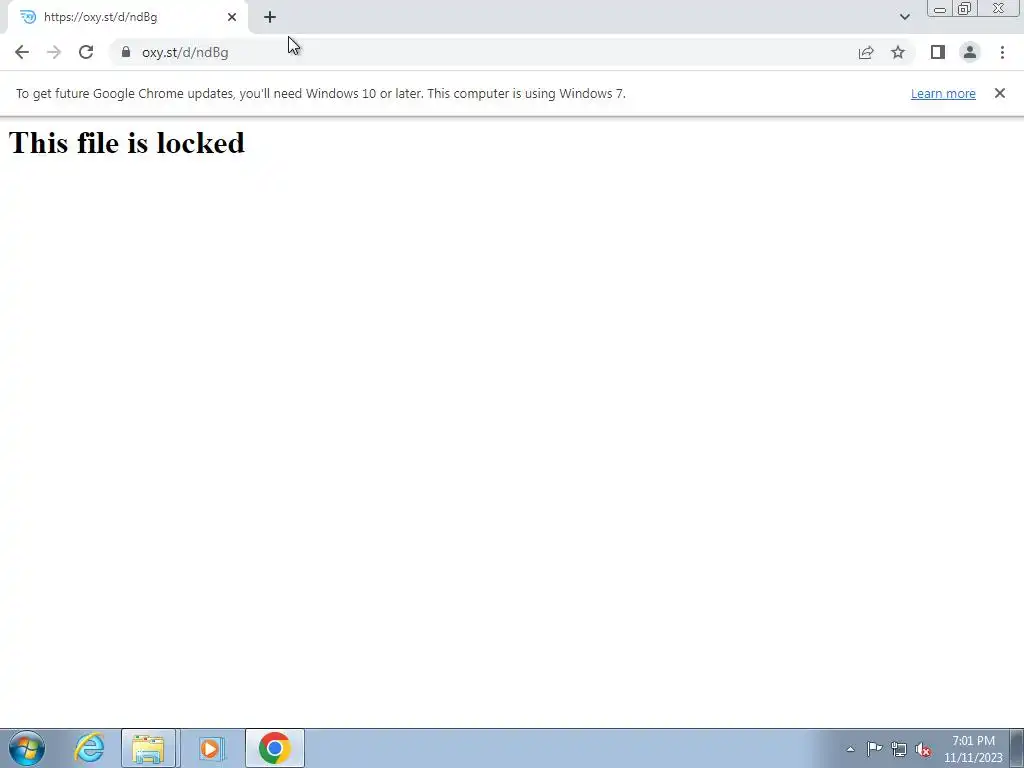Open a new tab

click(x=270, y=17)
